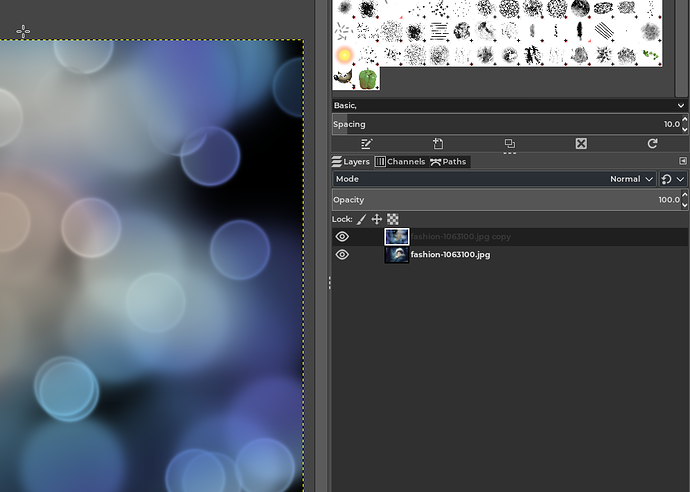This screenshot has width=690, height=492.
Task: Create a new brush with the icon
Action: point(438,144)
